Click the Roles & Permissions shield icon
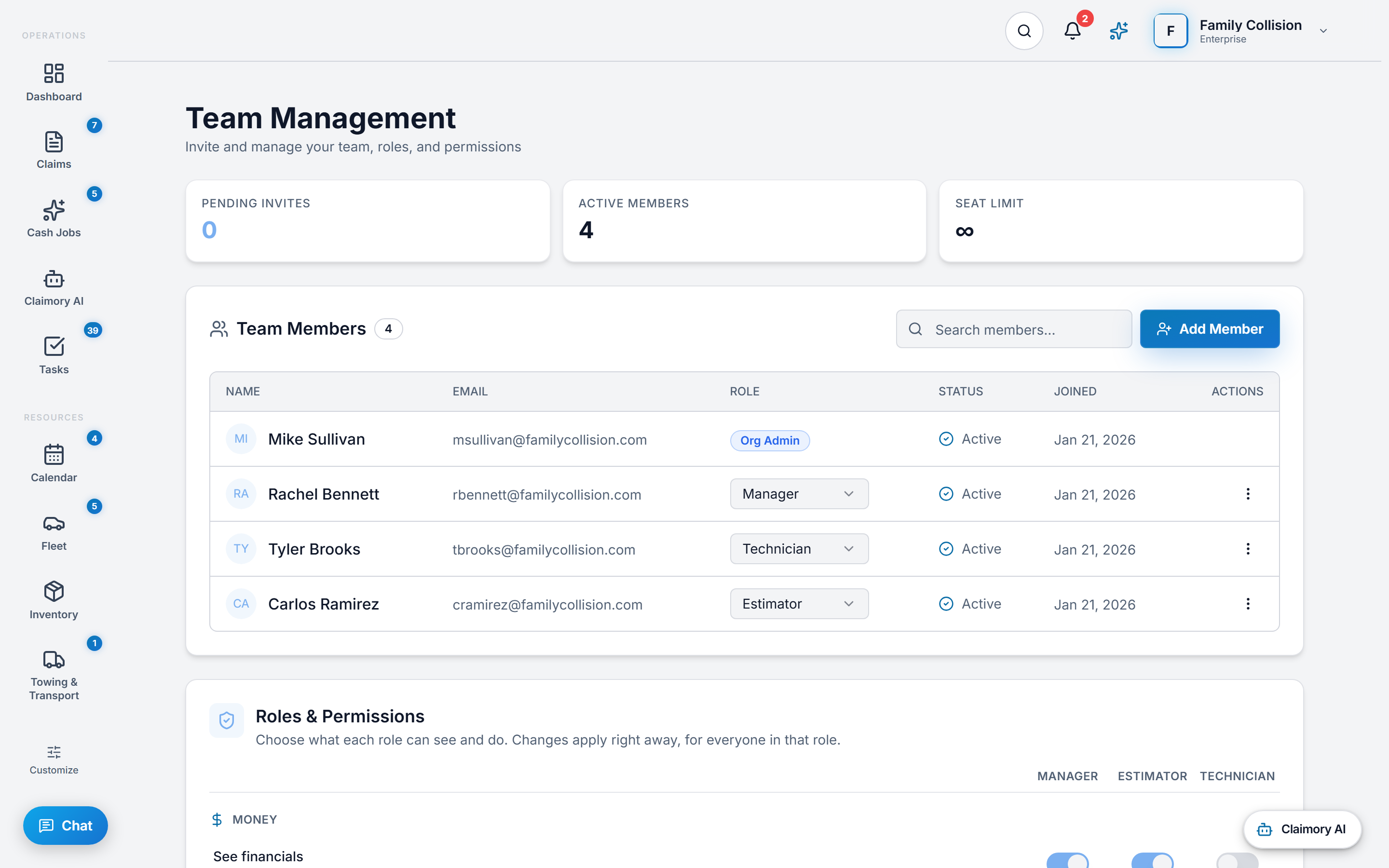1389x868 pixels. point(227,720)
